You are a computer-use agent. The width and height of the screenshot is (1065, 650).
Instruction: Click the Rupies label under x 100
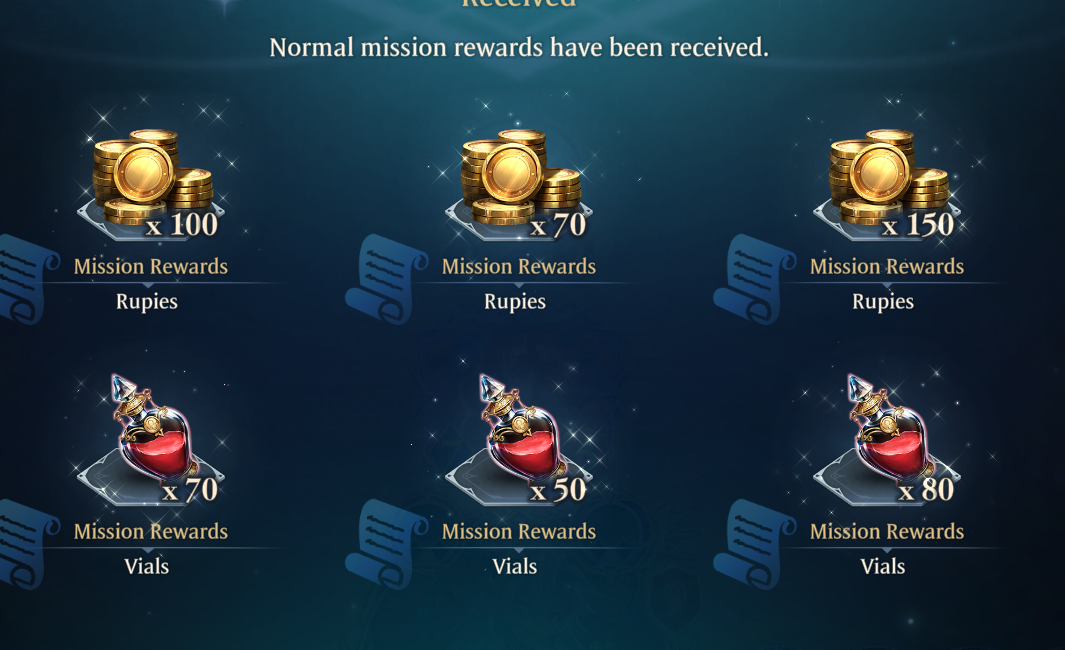147,302
